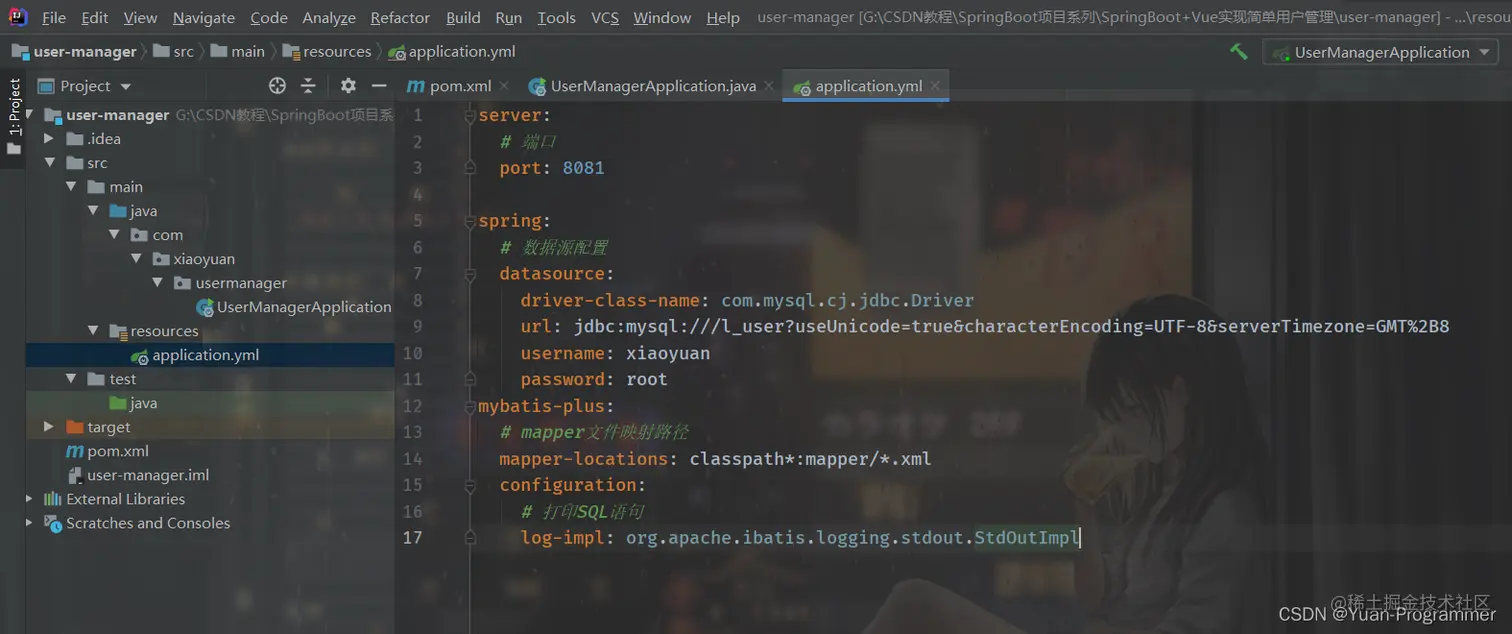Click the password value root
This screenshot has width=1512, height=634.
point(647,379)
